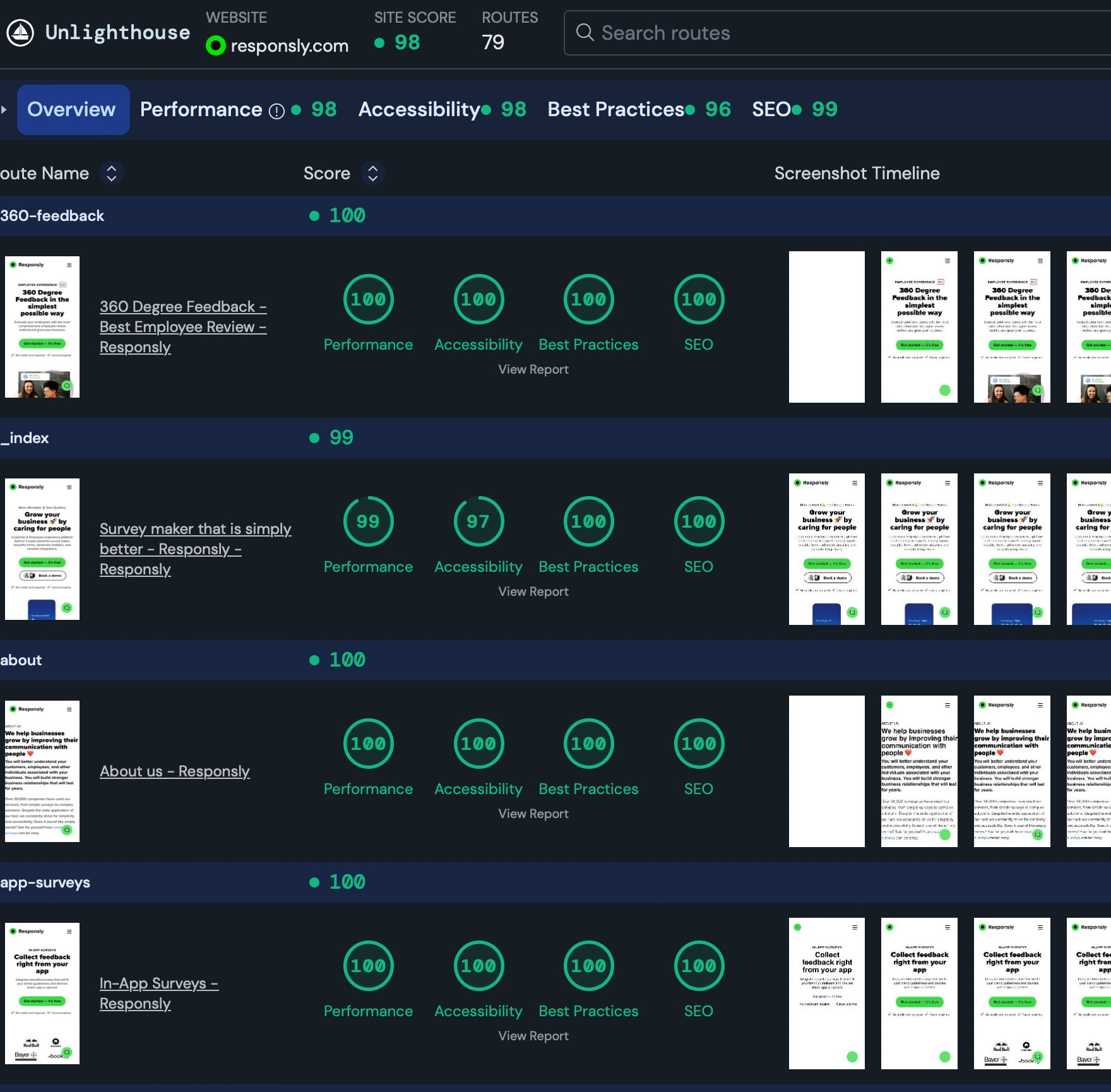Click View Report for the _index route
The width and height of the screenshot is (1111, 1092).
click(533, 591)
